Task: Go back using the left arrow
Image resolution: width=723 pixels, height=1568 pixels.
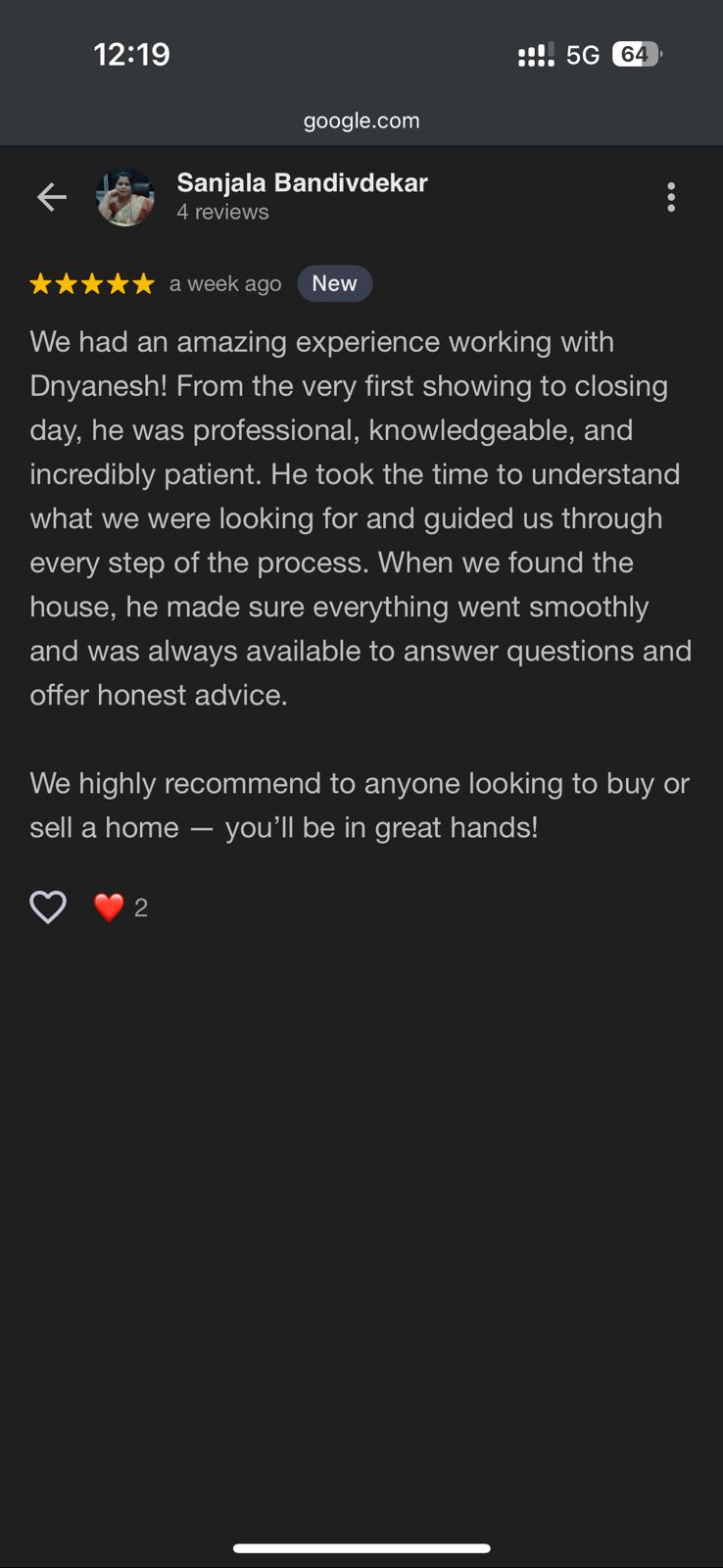Action: (x=52, y=197)
